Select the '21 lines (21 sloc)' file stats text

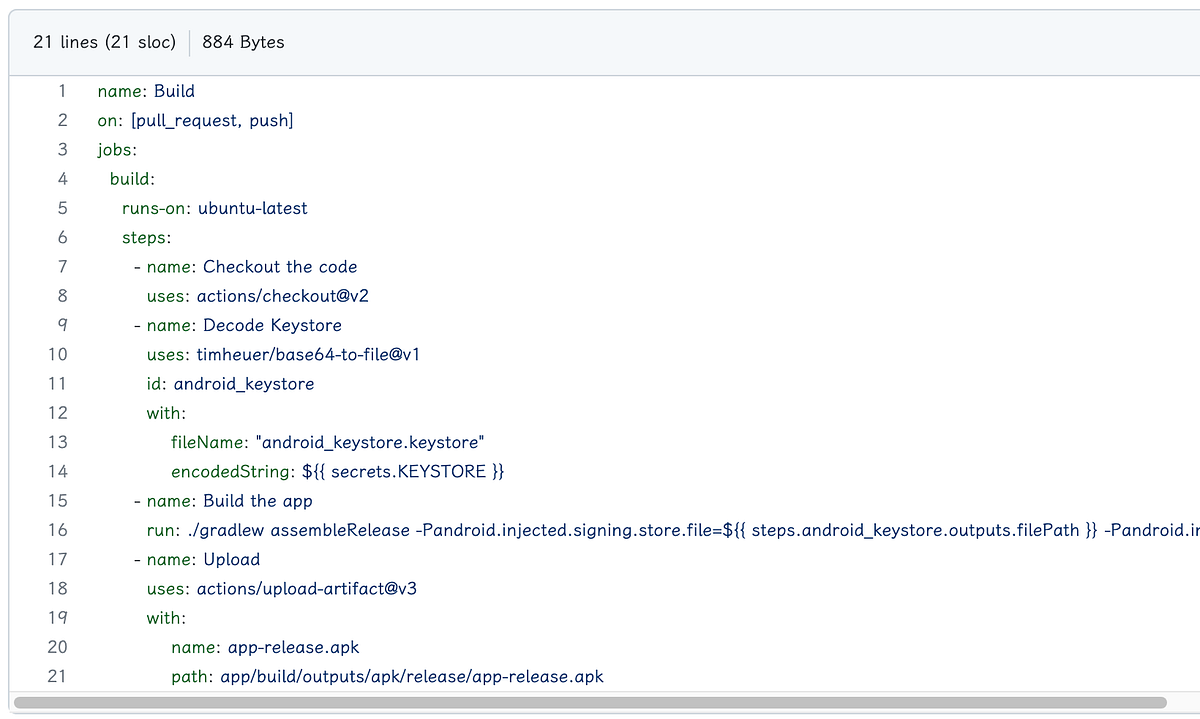104,42
